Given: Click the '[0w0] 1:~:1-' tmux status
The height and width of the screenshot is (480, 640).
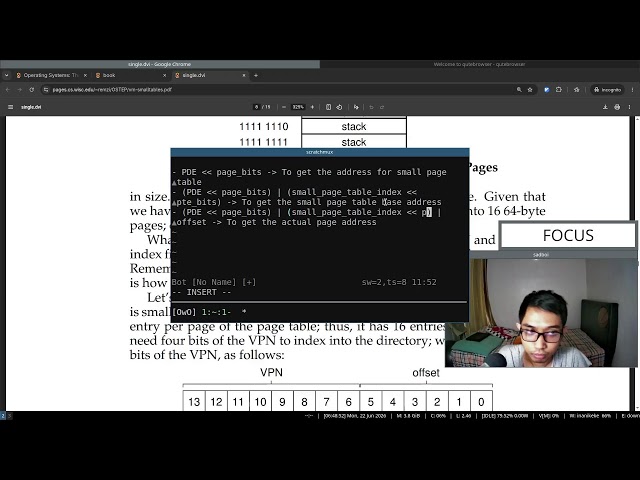Looking at the screenshot, I should pyautogui.click(x=202, y=312).
